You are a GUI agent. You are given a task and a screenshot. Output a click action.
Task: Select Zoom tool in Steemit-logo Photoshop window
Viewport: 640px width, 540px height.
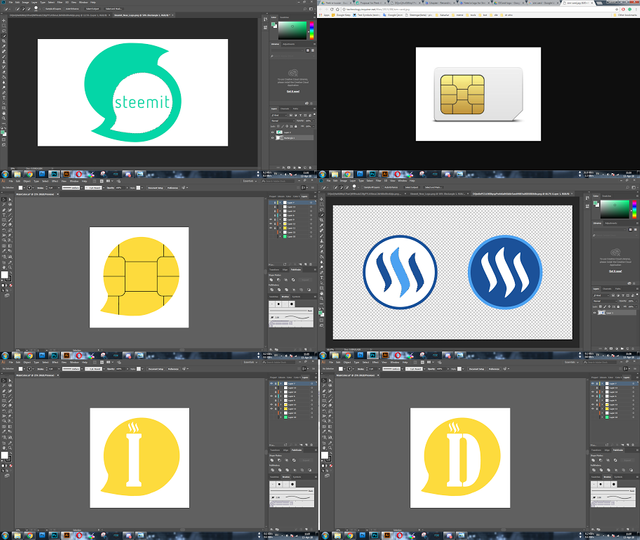coord(4,118)
